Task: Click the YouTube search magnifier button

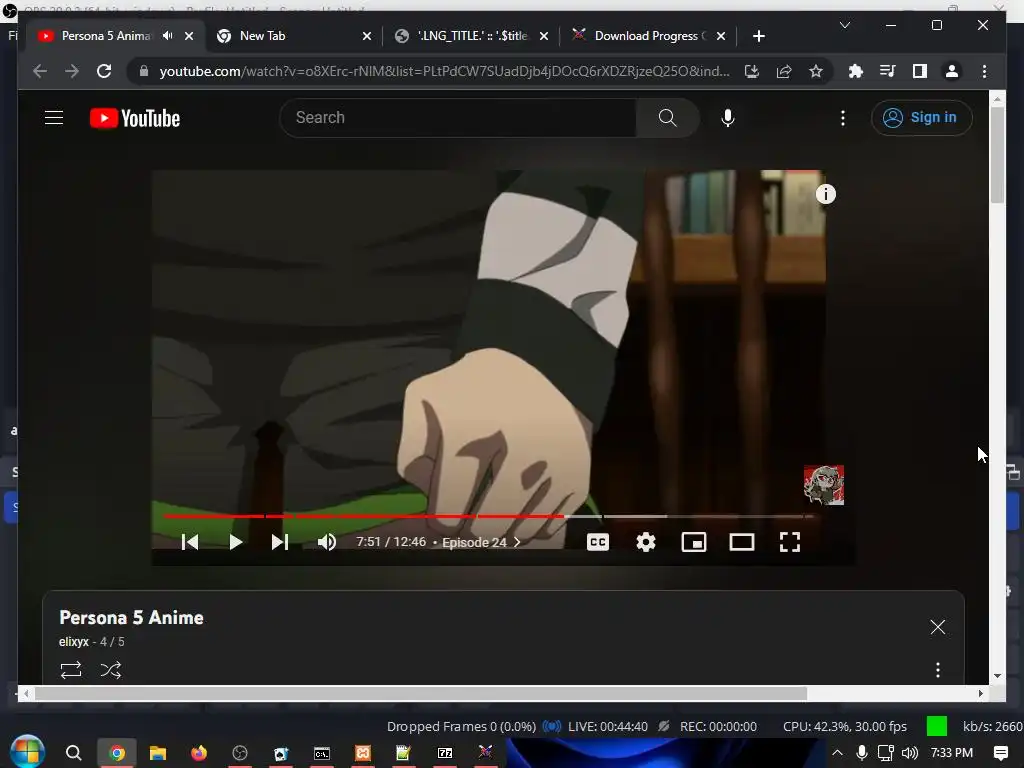Action: click(x=667, y=118)
